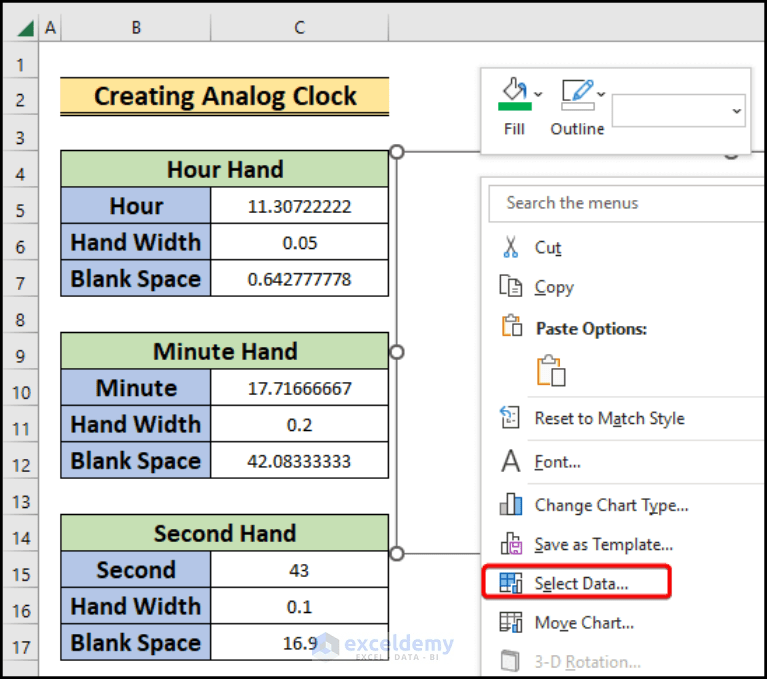Click cell with value 0.2

click(299, 424)
